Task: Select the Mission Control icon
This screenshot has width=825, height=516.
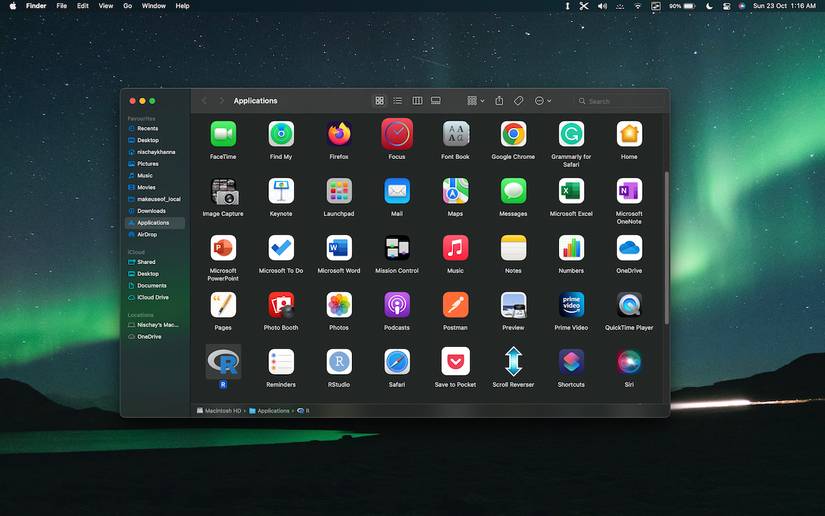Action: click(x=397, y=248)
